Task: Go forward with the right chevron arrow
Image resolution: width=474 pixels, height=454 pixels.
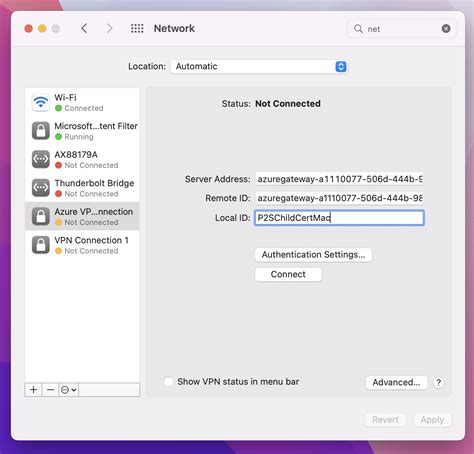Action: 109,29
